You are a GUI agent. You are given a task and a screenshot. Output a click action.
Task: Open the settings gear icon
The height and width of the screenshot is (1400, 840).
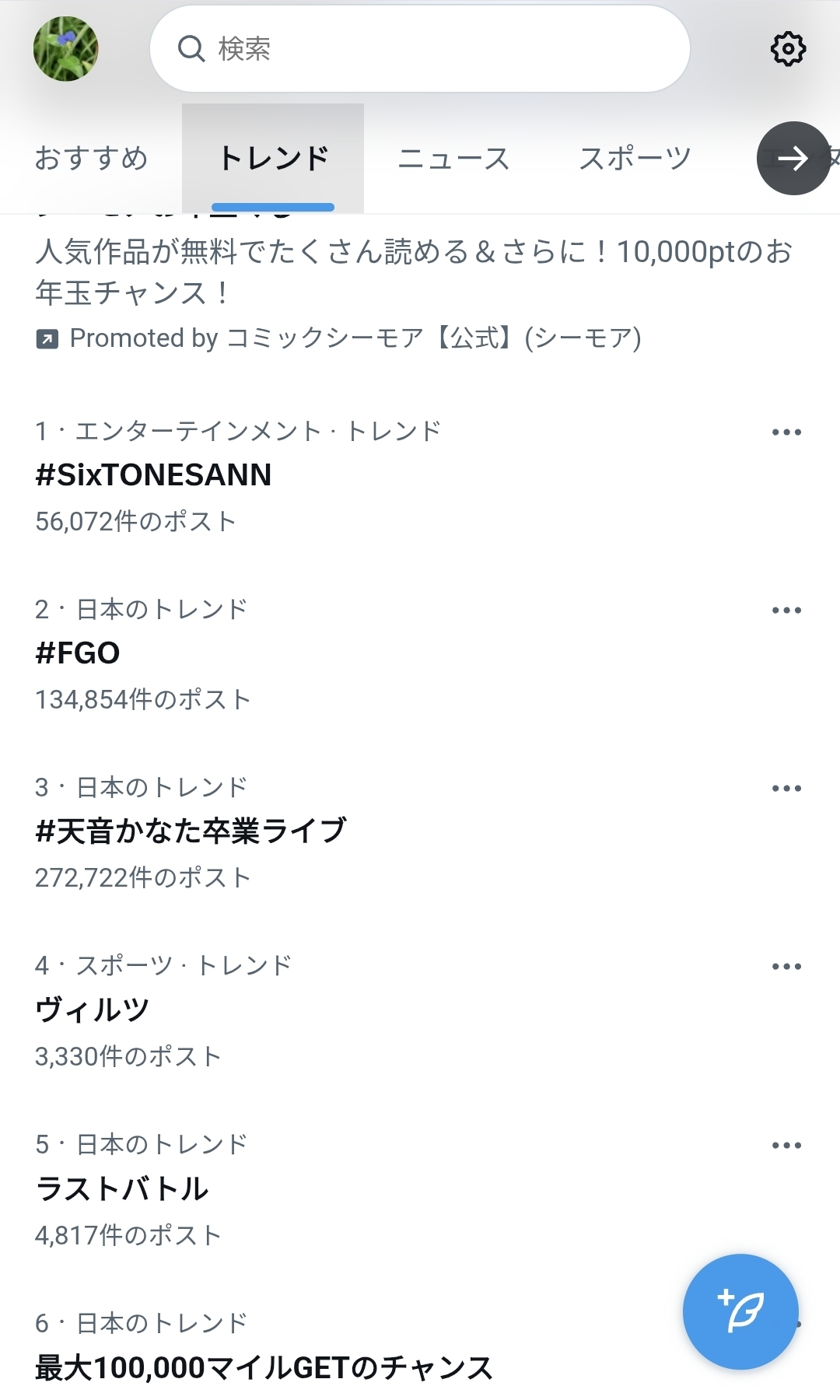[788, 49]
